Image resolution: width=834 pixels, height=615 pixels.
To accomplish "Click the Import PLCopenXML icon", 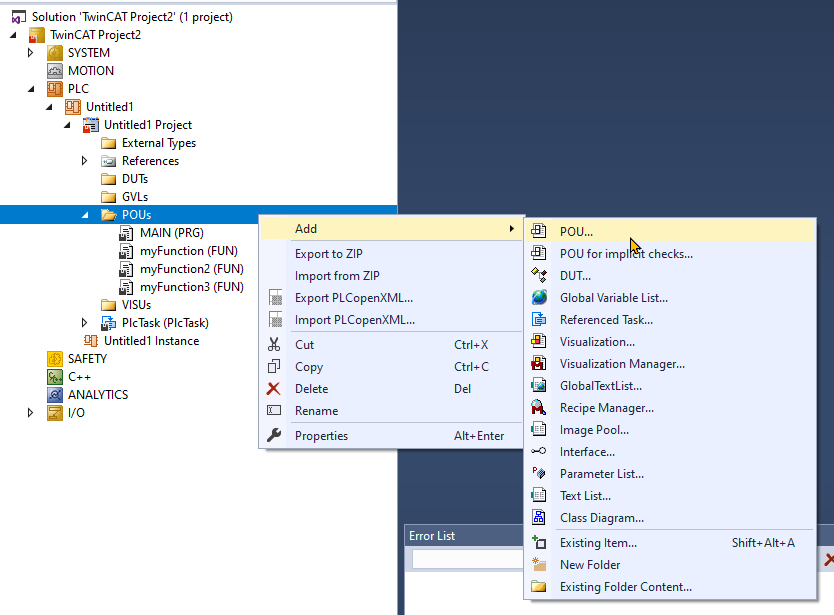I will click(x=276, y=319).
